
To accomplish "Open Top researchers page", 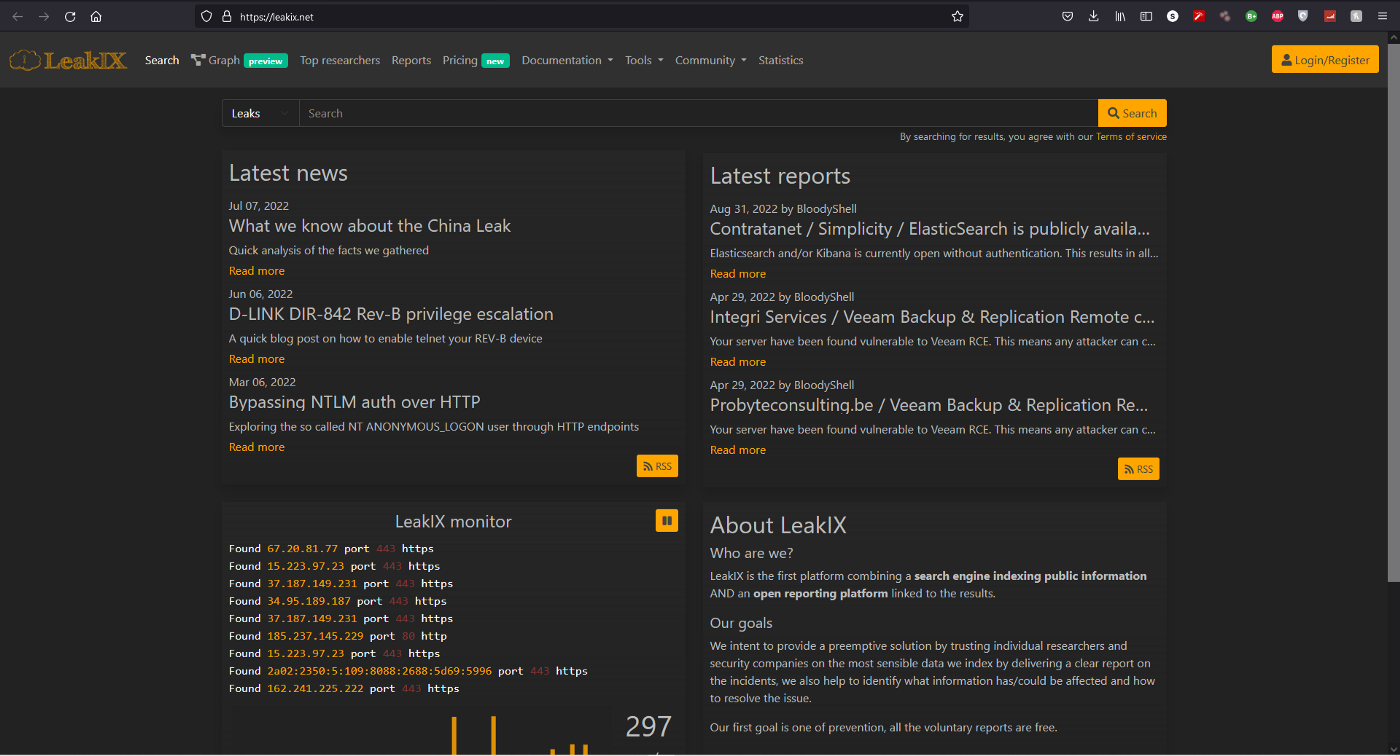I will tap(340, 60).
